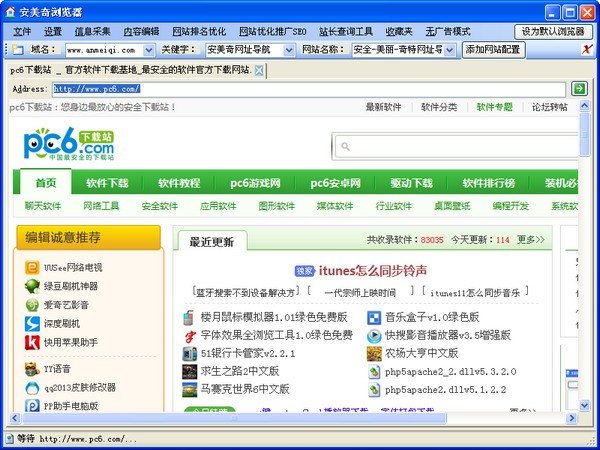Click the 马赛克世界6中文版 icon

click(x=189, y=390)
